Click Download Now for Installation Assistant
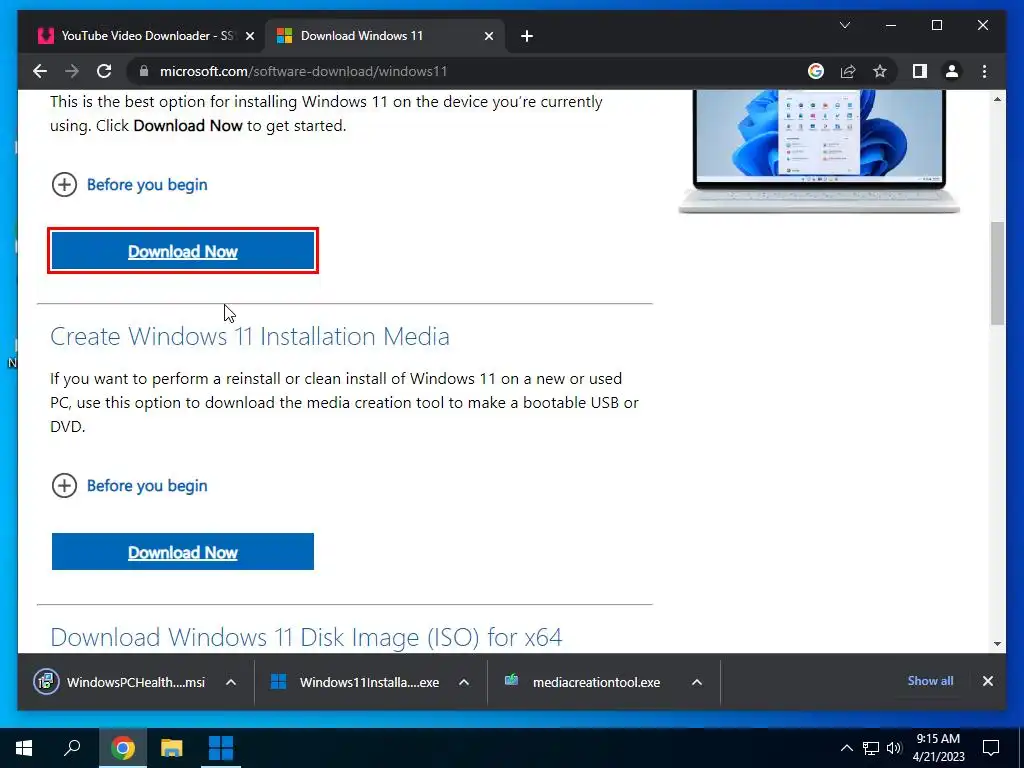Screen dimensions: 1024x768 [x=183, y=251]
